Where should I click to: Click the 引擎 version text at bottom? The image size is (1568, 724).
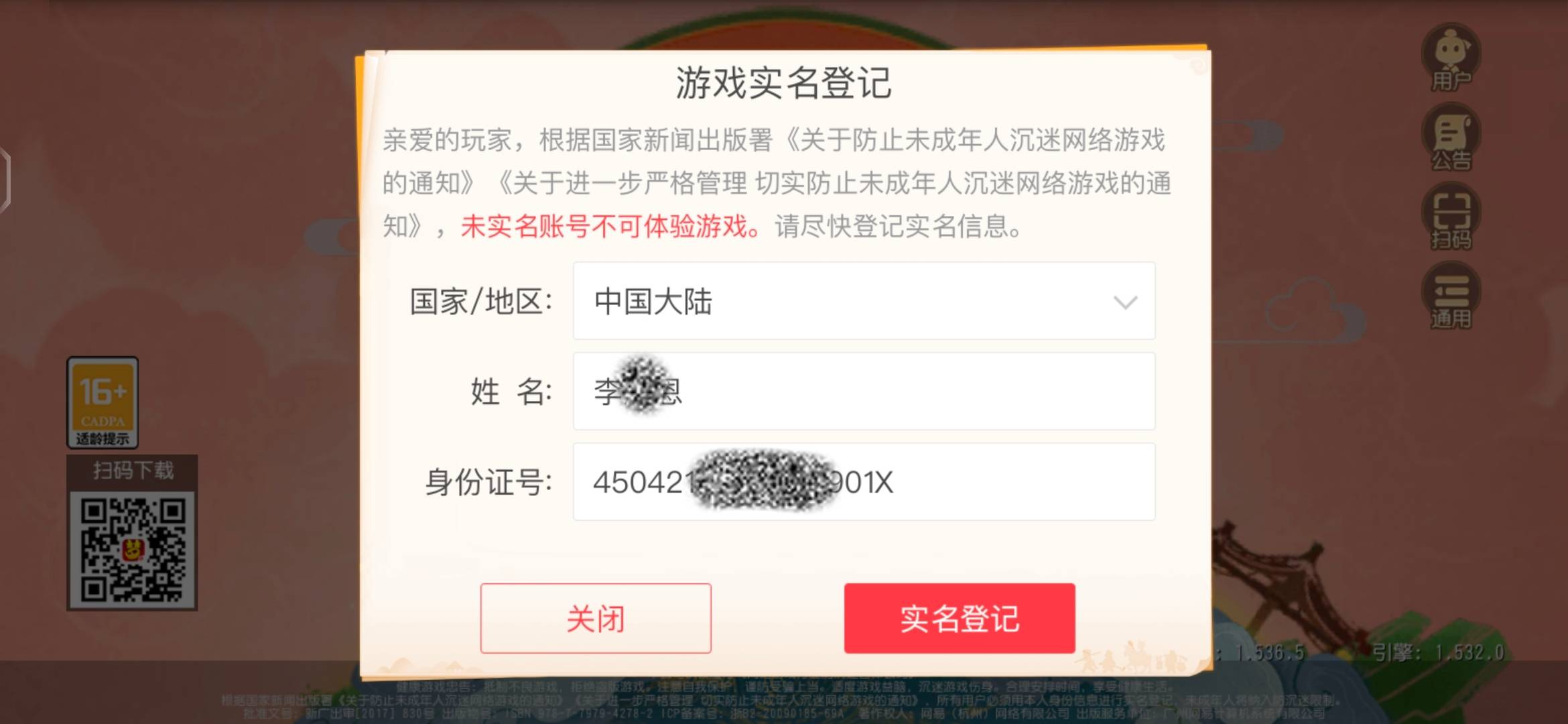point(1438,652)
